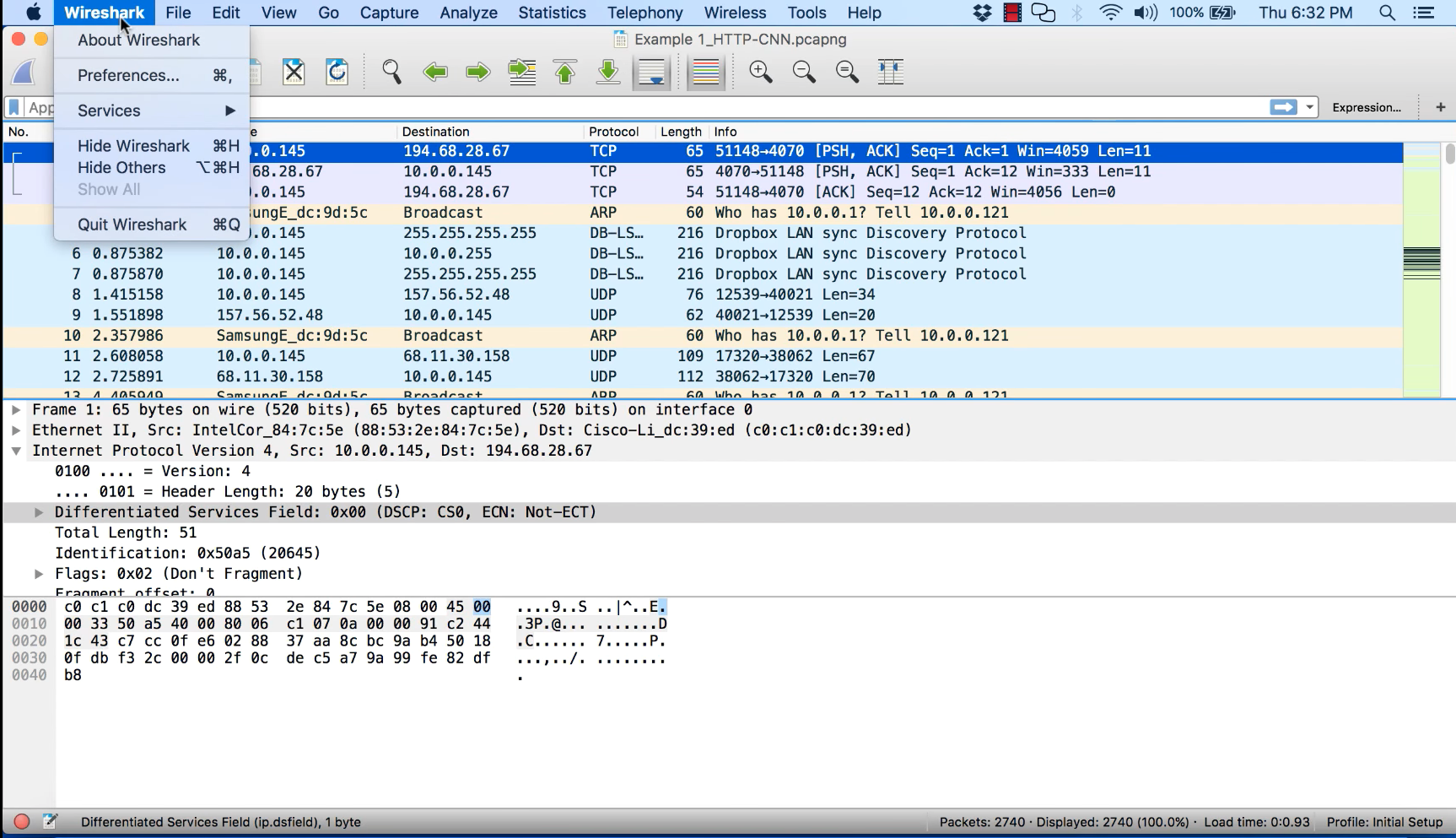Go forward in packet history arrow
The width and height of the screenshot is (1456, 838).
coord(478,72)
